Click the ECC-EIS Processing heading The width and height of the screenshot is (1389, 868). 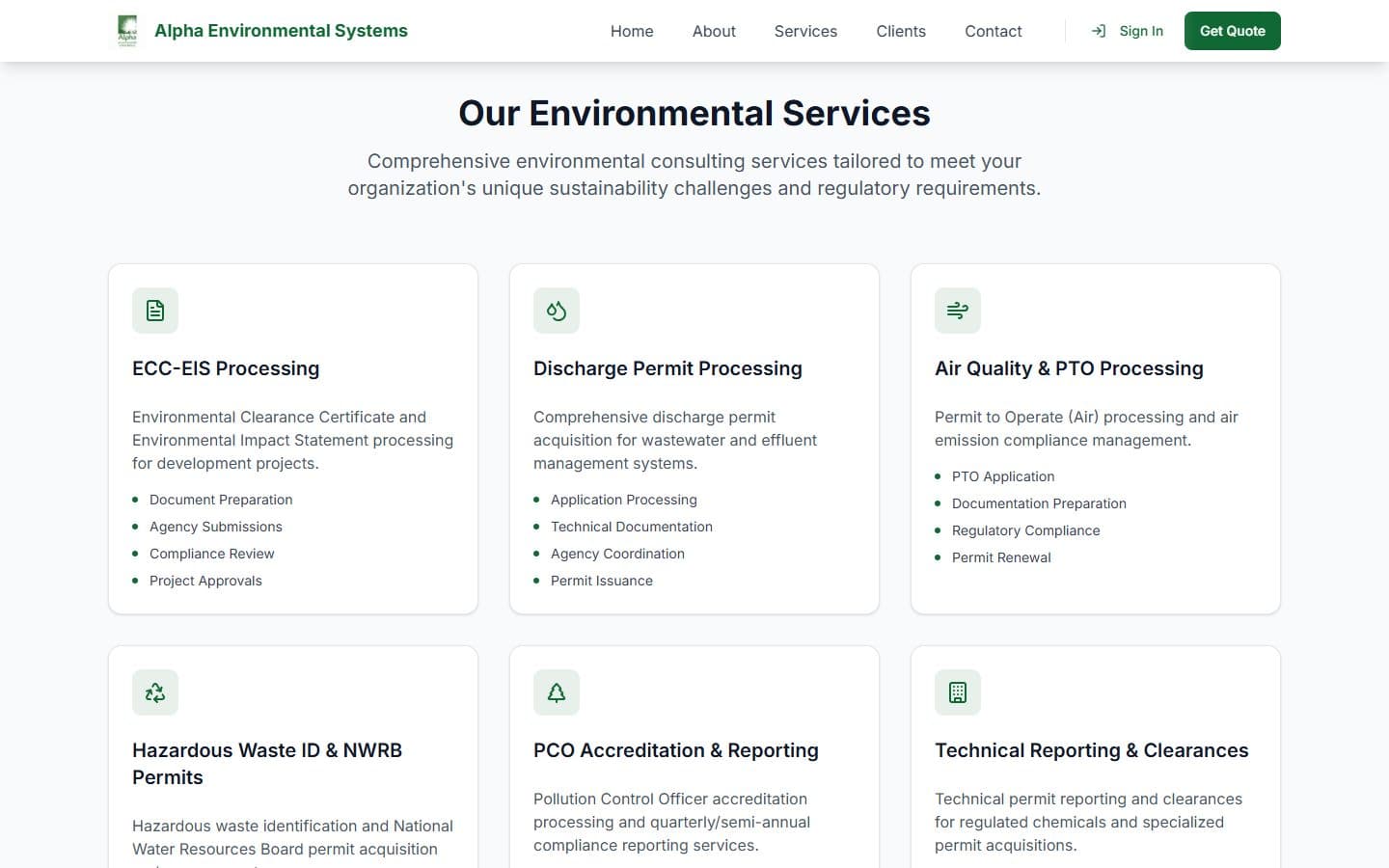tap(226, 368)
